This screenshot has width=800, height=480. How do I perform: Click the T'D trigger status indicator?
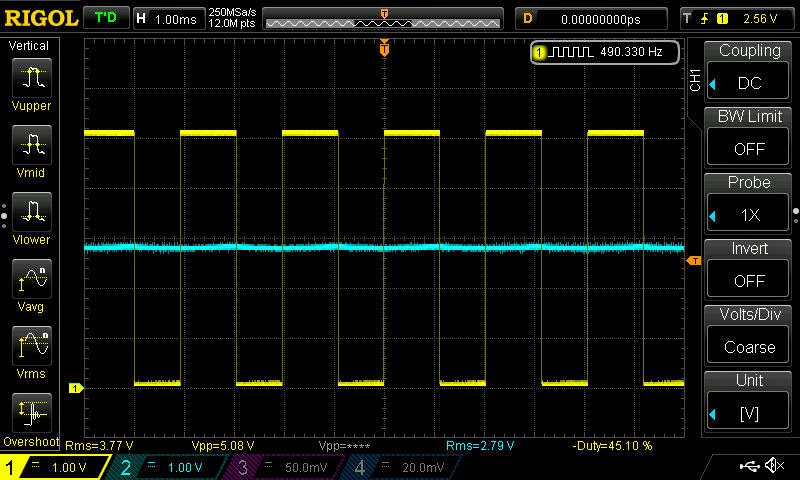[106, 18]
